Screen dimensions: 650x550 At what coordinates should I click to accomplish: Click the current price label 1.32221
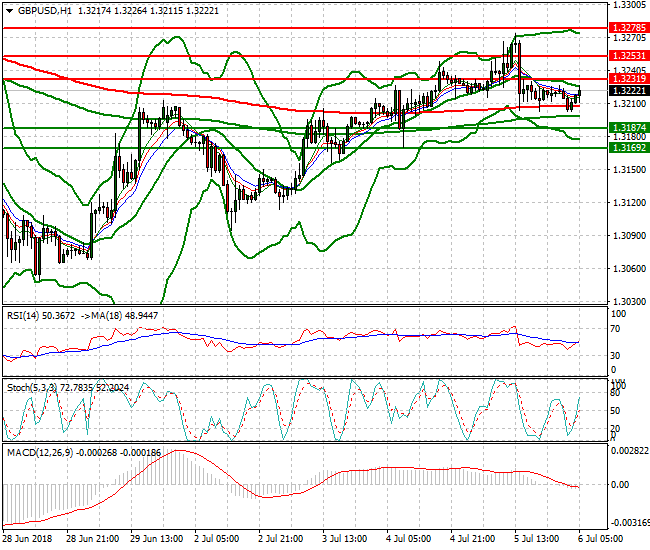point(629,90)
